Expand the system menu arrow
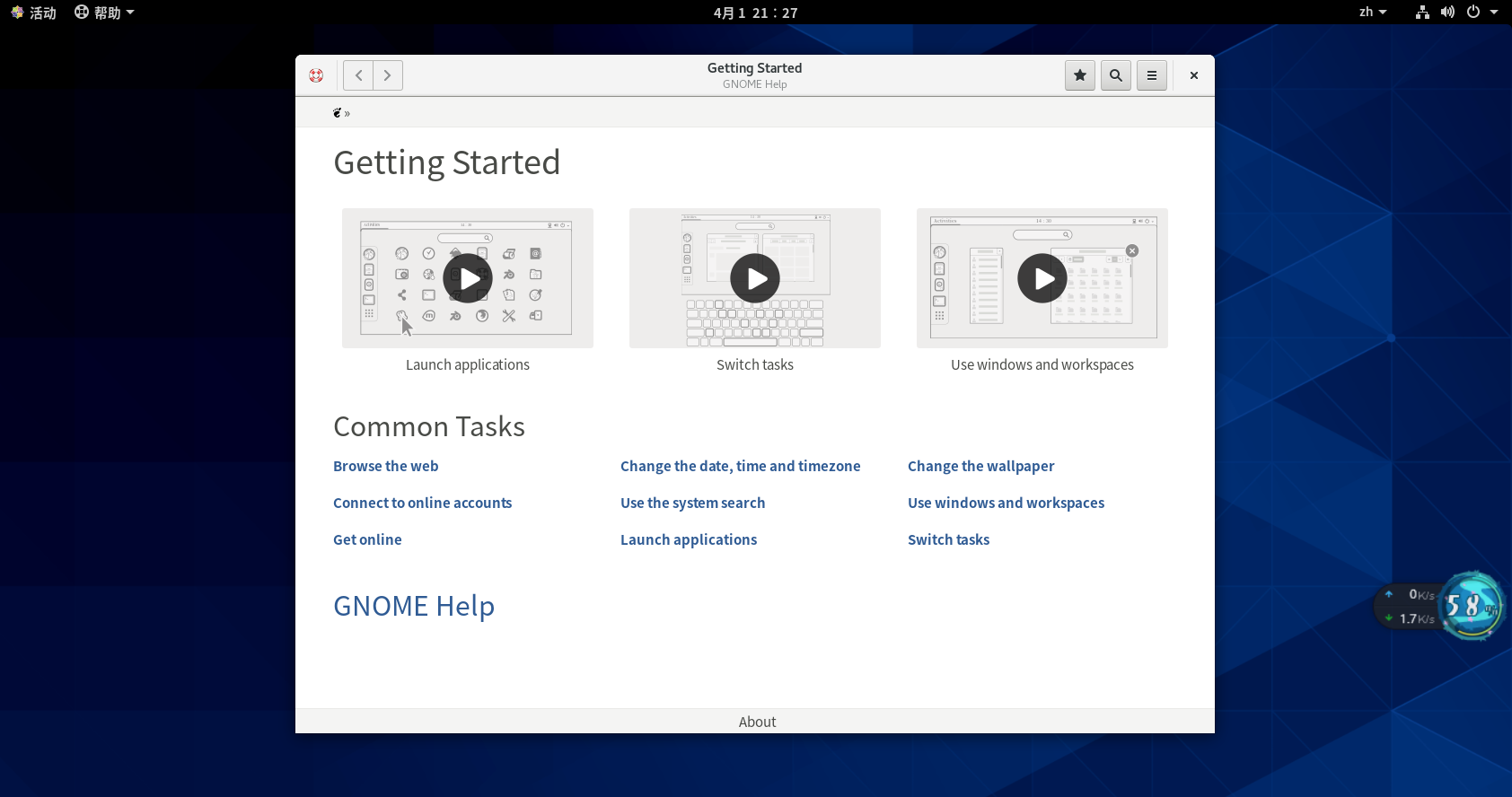 point(1494,13)
